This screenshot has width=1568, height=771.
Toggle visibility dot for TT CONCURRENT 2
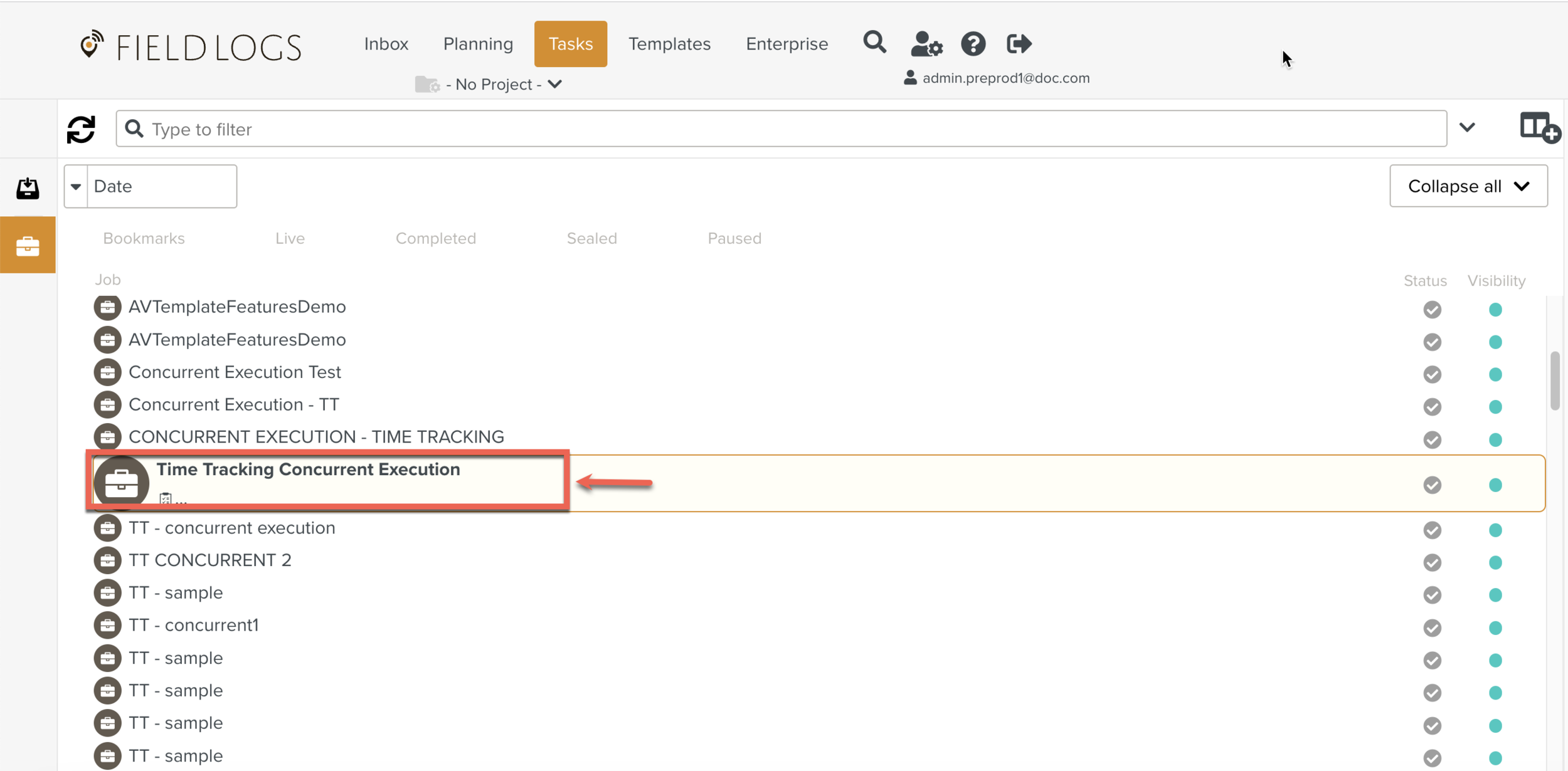[1495, 562]
